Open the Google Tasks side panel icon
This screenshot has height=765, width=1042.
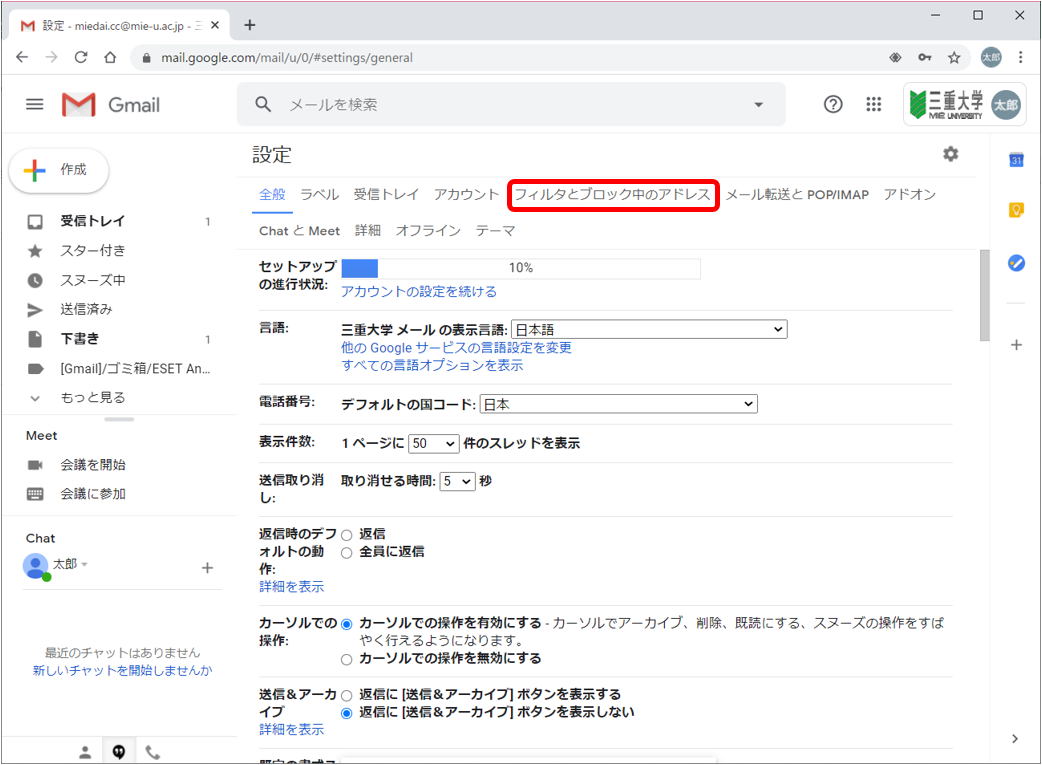pyautogui.click(x=1016, y=263)
